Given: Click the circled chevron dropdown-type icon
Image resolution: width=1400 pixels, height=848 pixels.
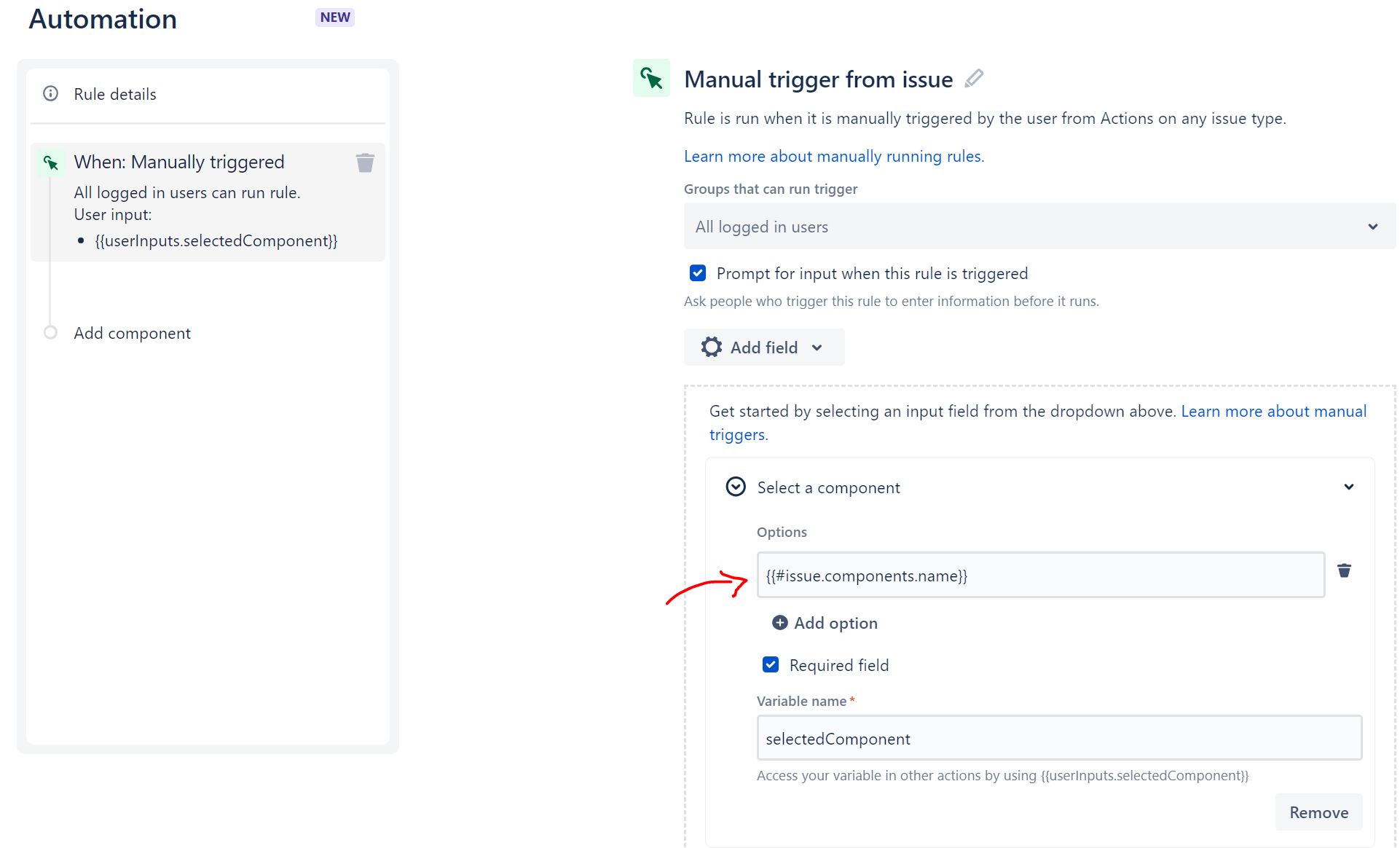Looking at the screenshot, I should [x=736, y=487].
